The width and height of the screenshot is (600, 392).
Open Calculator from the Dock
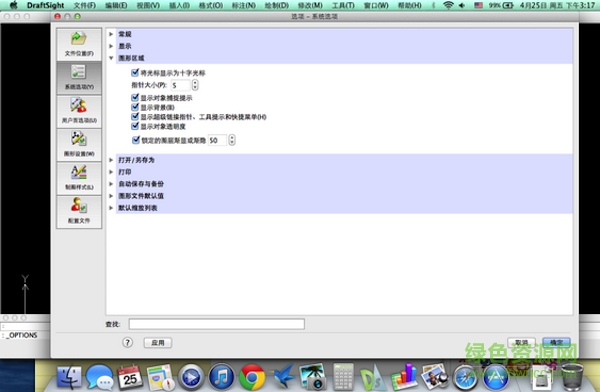tap(343, 377)
